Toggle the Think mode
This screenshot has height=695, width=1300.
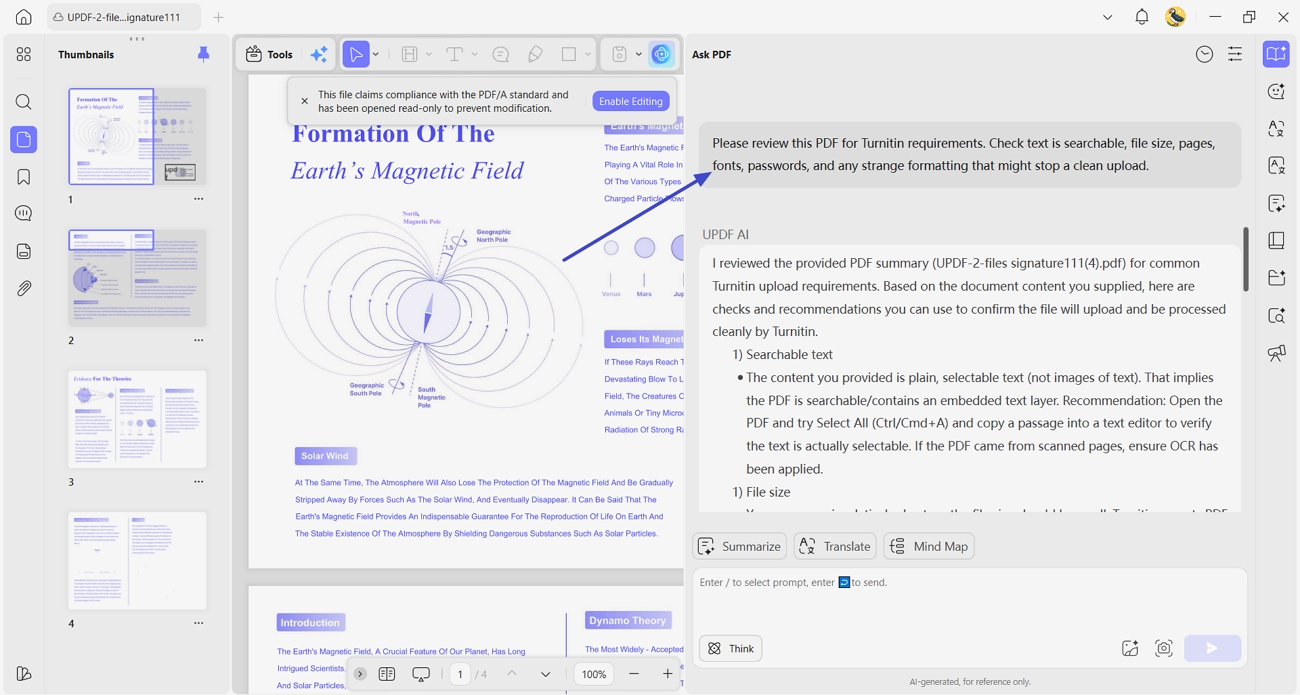tap(730, 648)
